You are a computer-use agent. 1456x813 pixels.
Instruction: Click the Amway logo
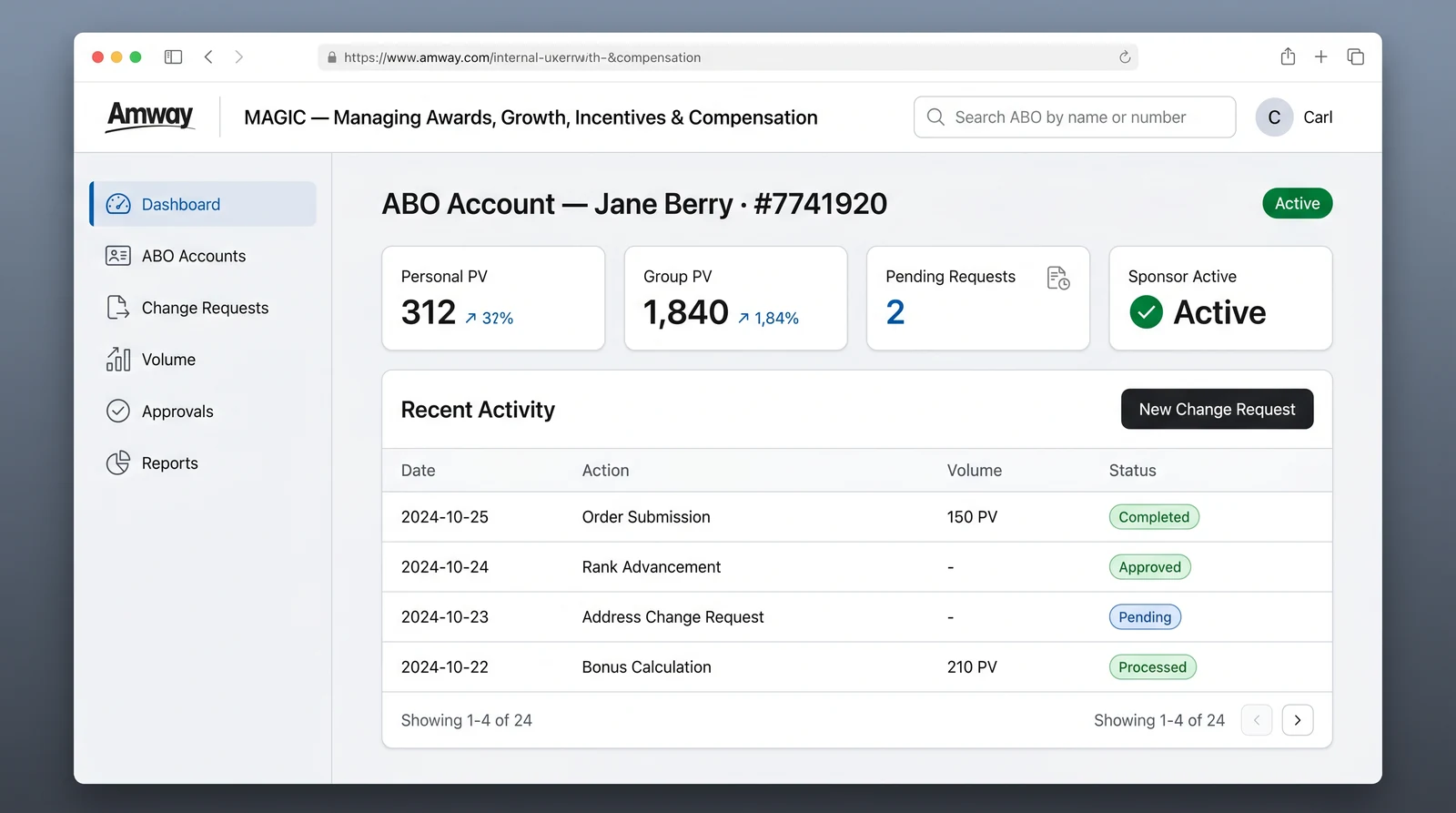pyautogui.click(x=150, y=117)
